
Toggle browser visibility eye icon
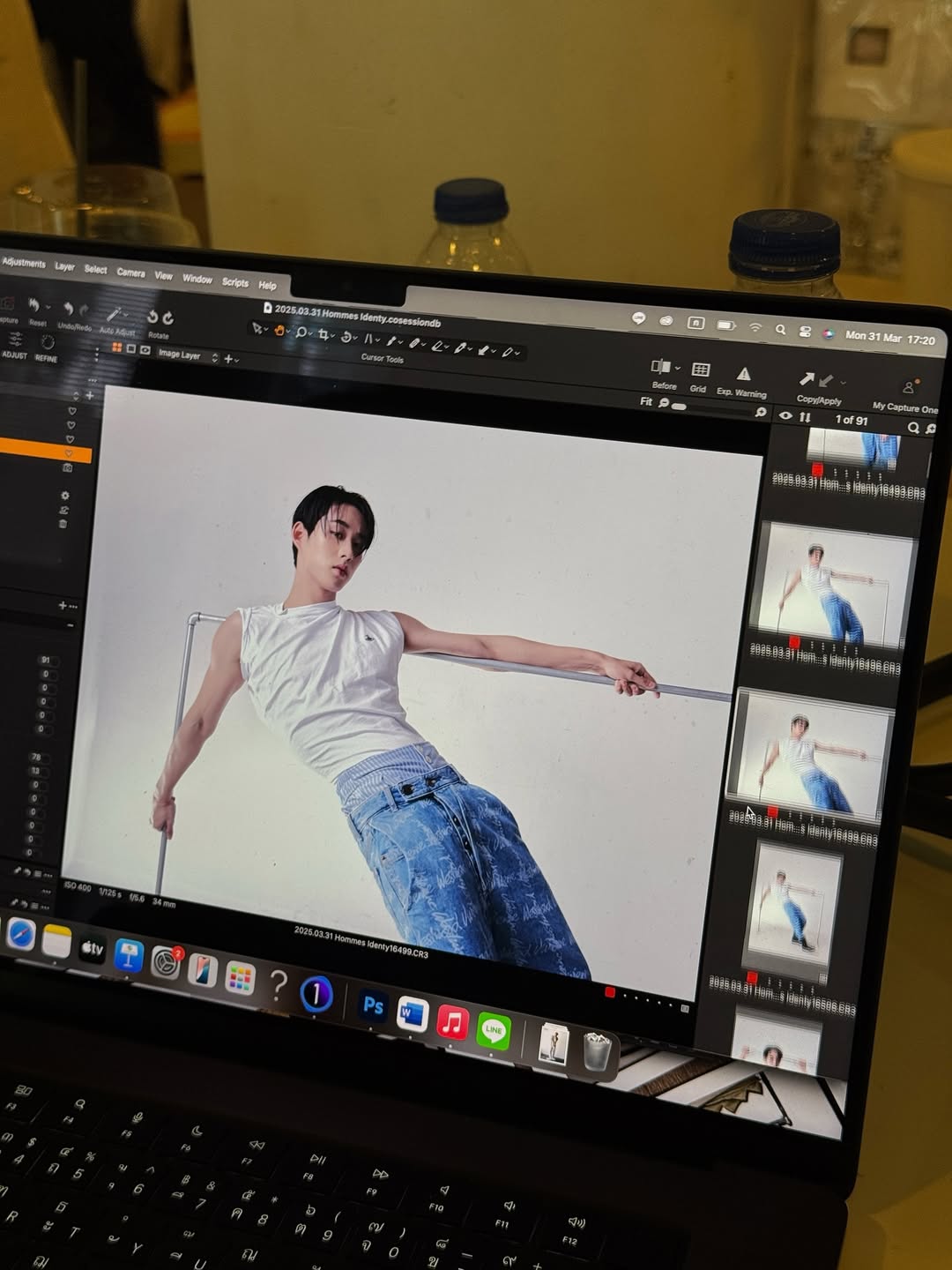pyautogui.click(x=785, y=415)
